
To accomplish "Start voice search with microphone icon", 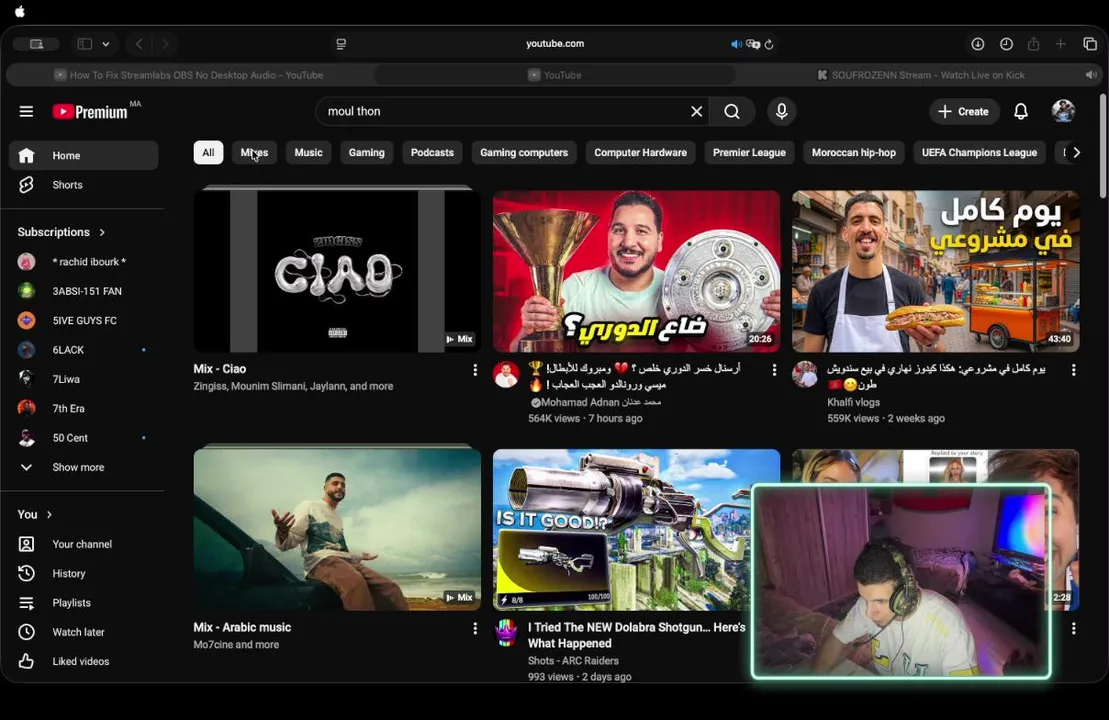I will tap(782, 112).
